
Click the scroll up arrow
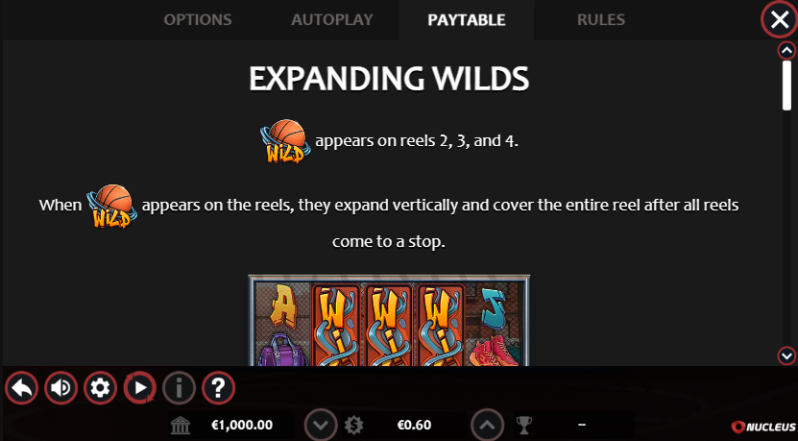(x=787, y=50)
